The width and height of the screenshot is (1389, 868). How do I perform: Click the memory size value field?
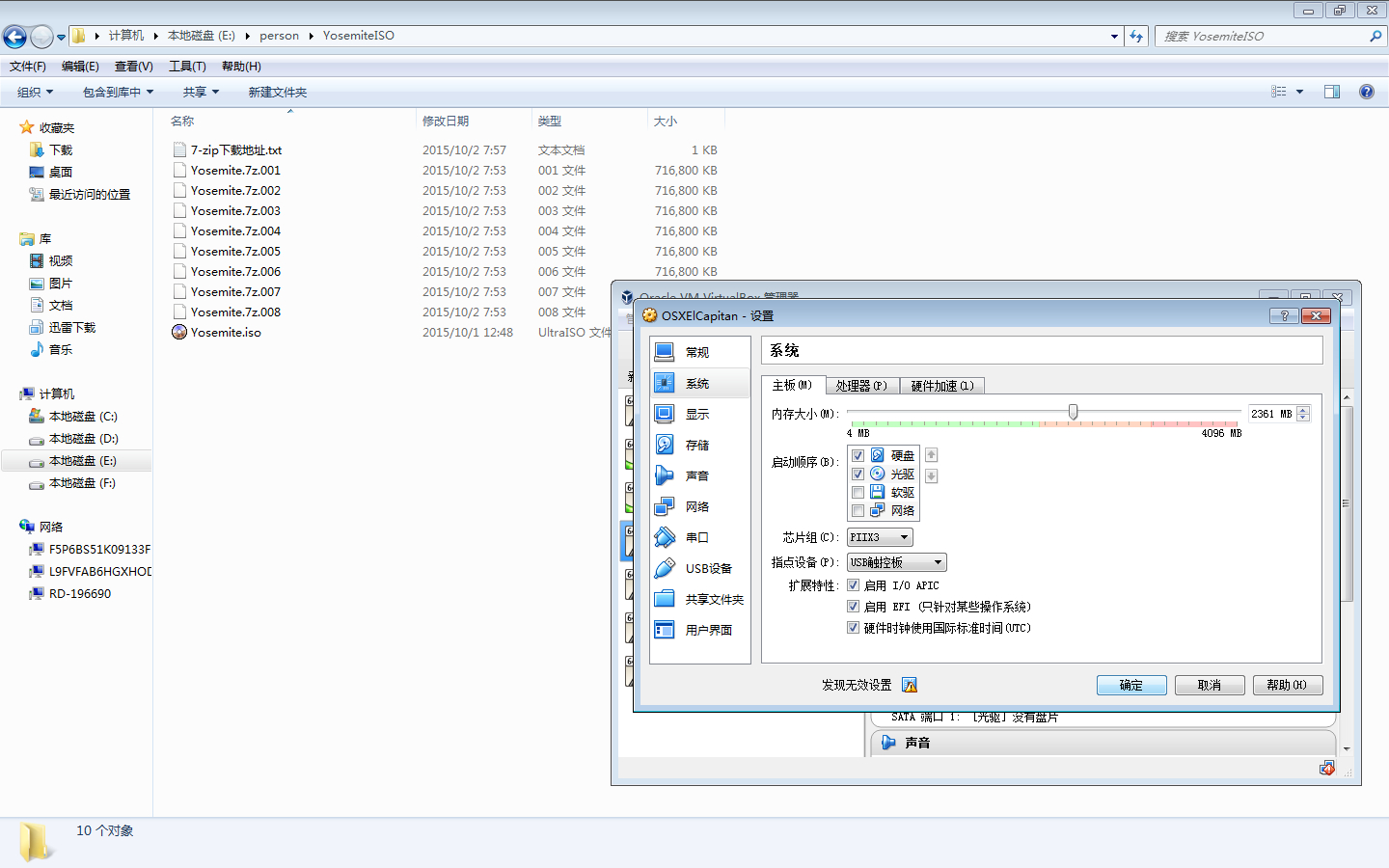pyautogui.click(x=1272, y=414)
